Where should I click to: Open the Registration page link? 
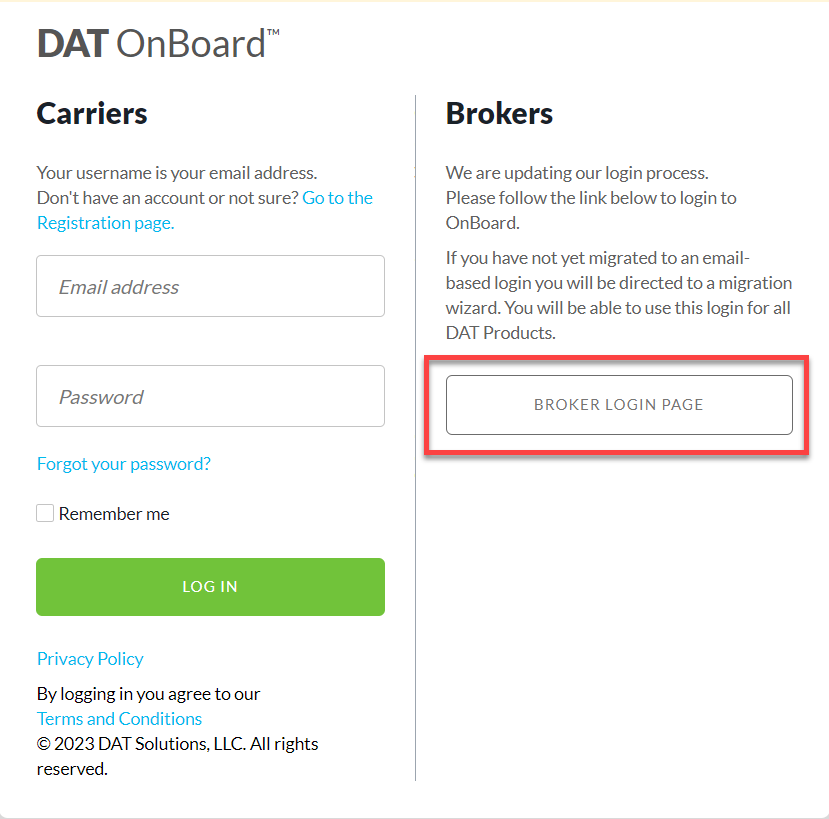coord(104,222)
